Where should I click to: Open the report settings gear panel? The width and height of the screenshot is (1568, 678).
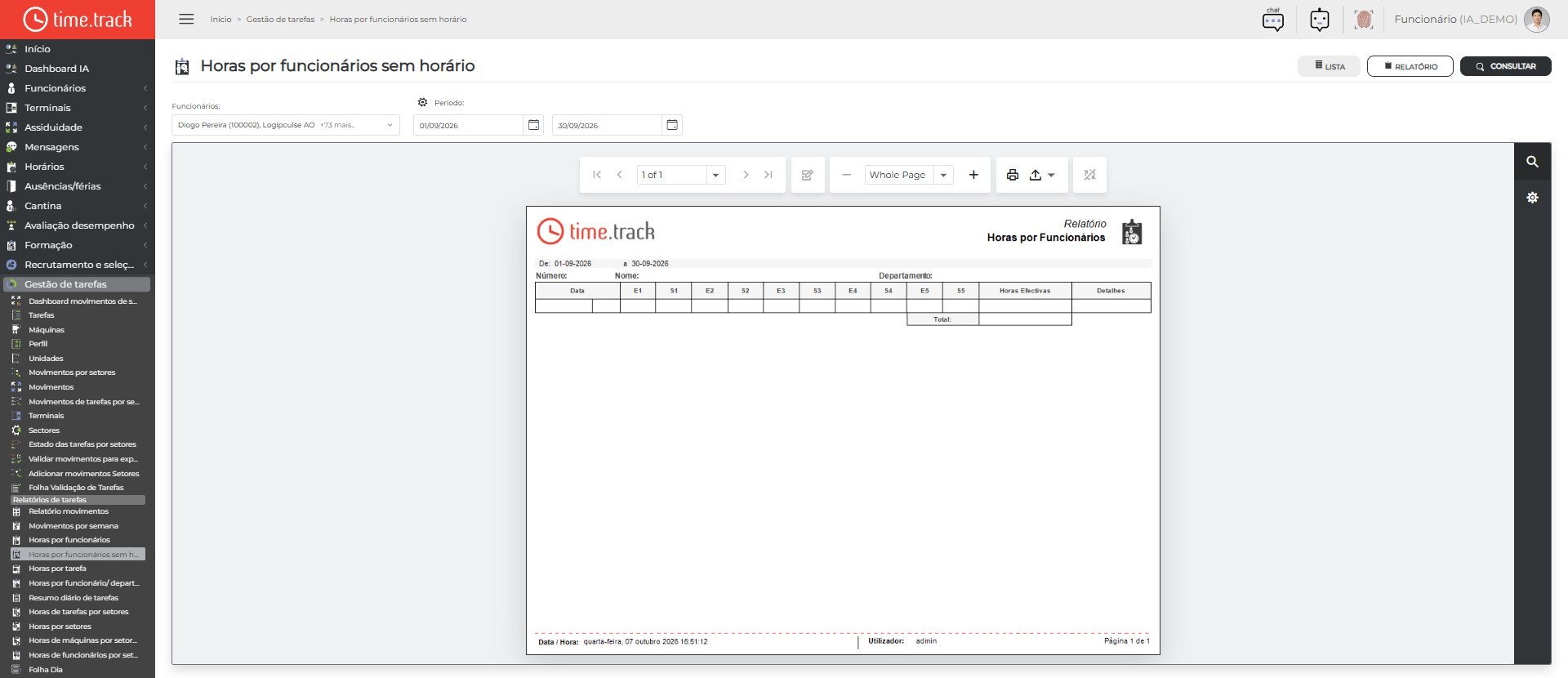(1532, 198)
